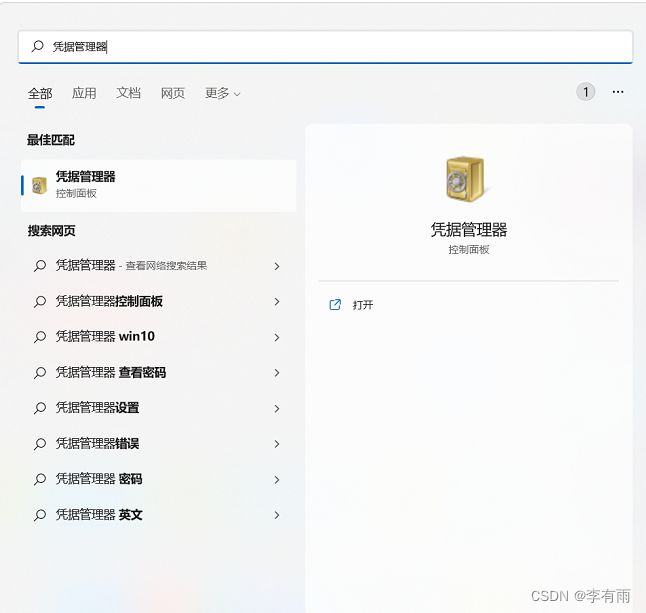
Task: Select the suggestion 凭据管理器设置
Action: [x=159, y=408]
